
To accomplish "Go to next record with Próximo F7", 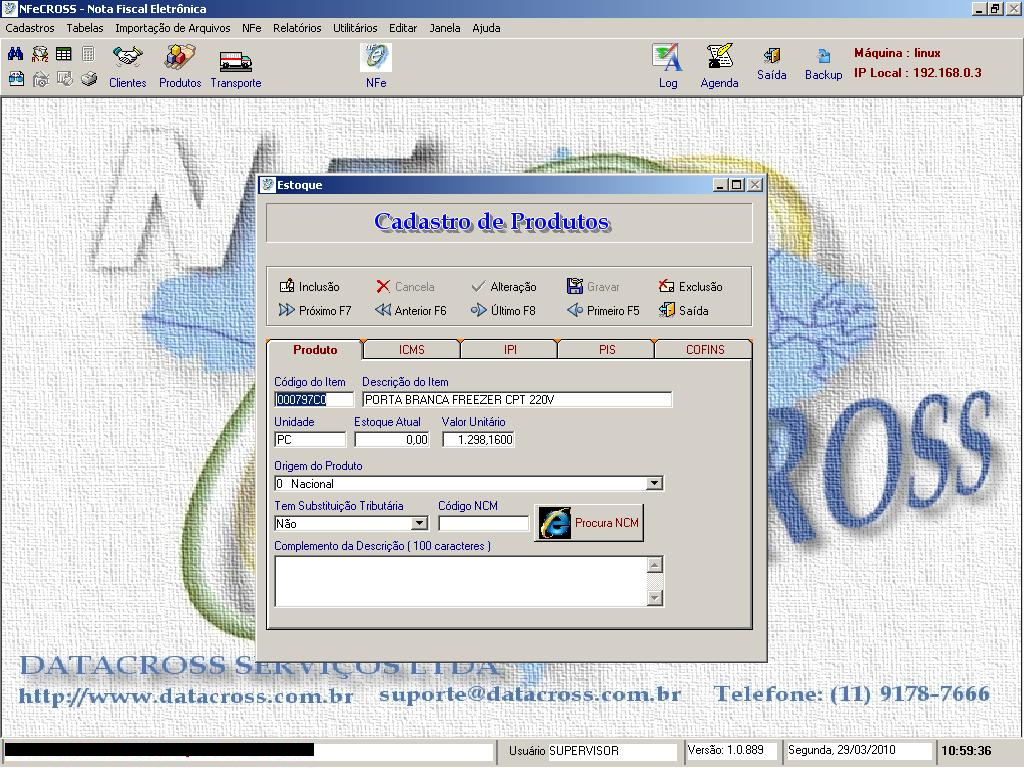I will pyautogui.click(x=315, y=310).
